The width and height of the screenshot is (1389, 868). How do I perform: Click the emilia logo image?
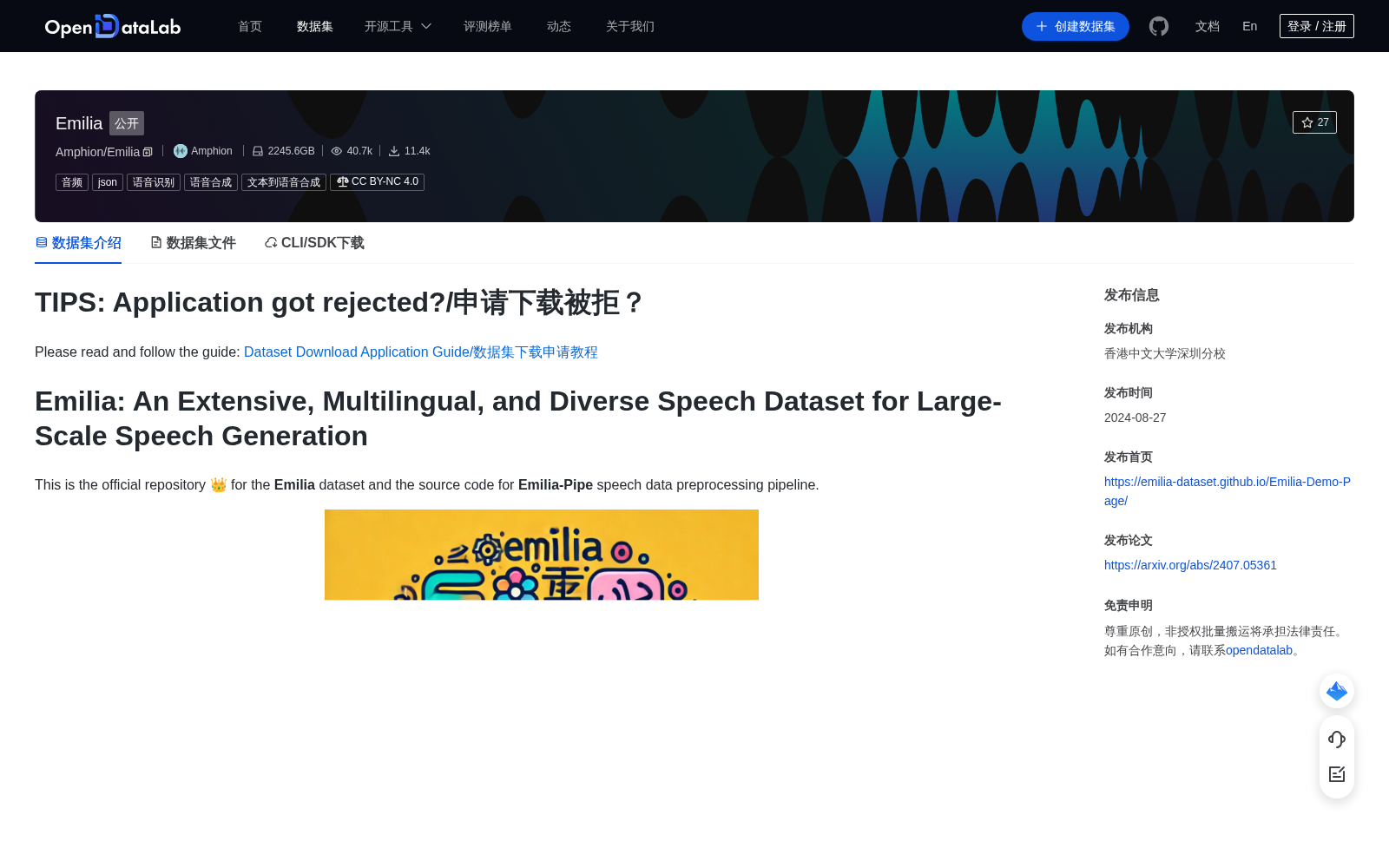pyautogui.click(x=542, y=555)
